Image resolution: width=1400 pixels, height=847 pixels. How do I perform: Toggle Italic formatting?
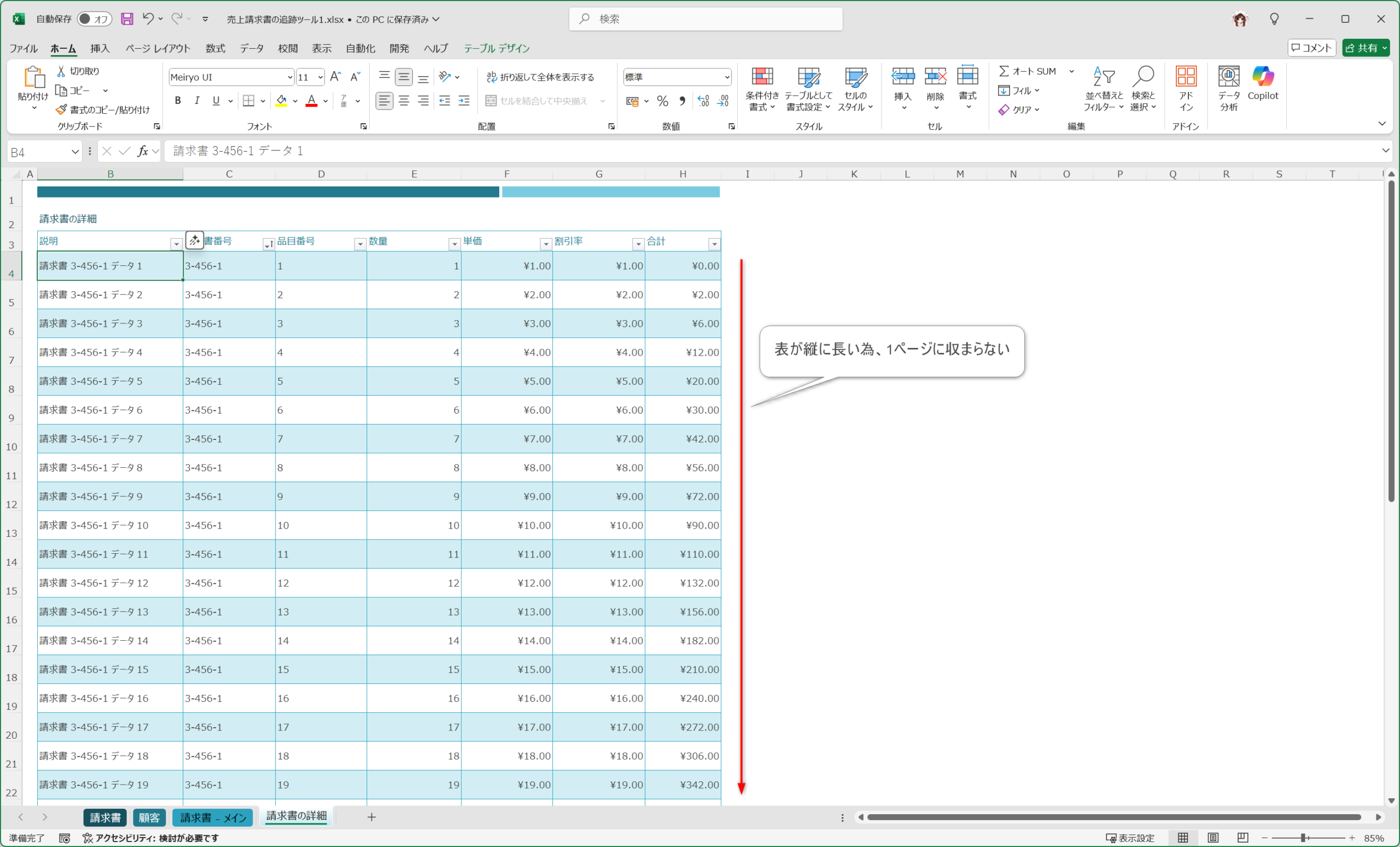coord(196,101)
